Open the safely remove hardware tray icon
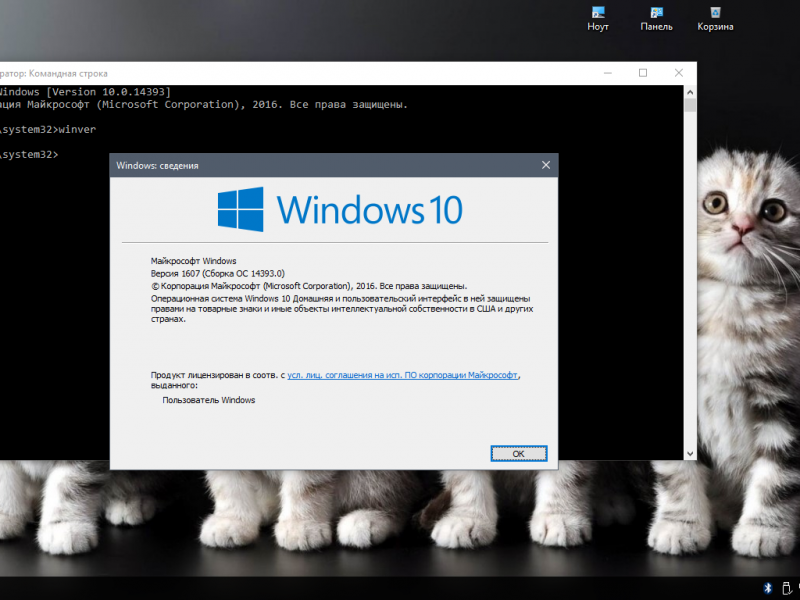800x600 pixels. click(x=787, y=588)
